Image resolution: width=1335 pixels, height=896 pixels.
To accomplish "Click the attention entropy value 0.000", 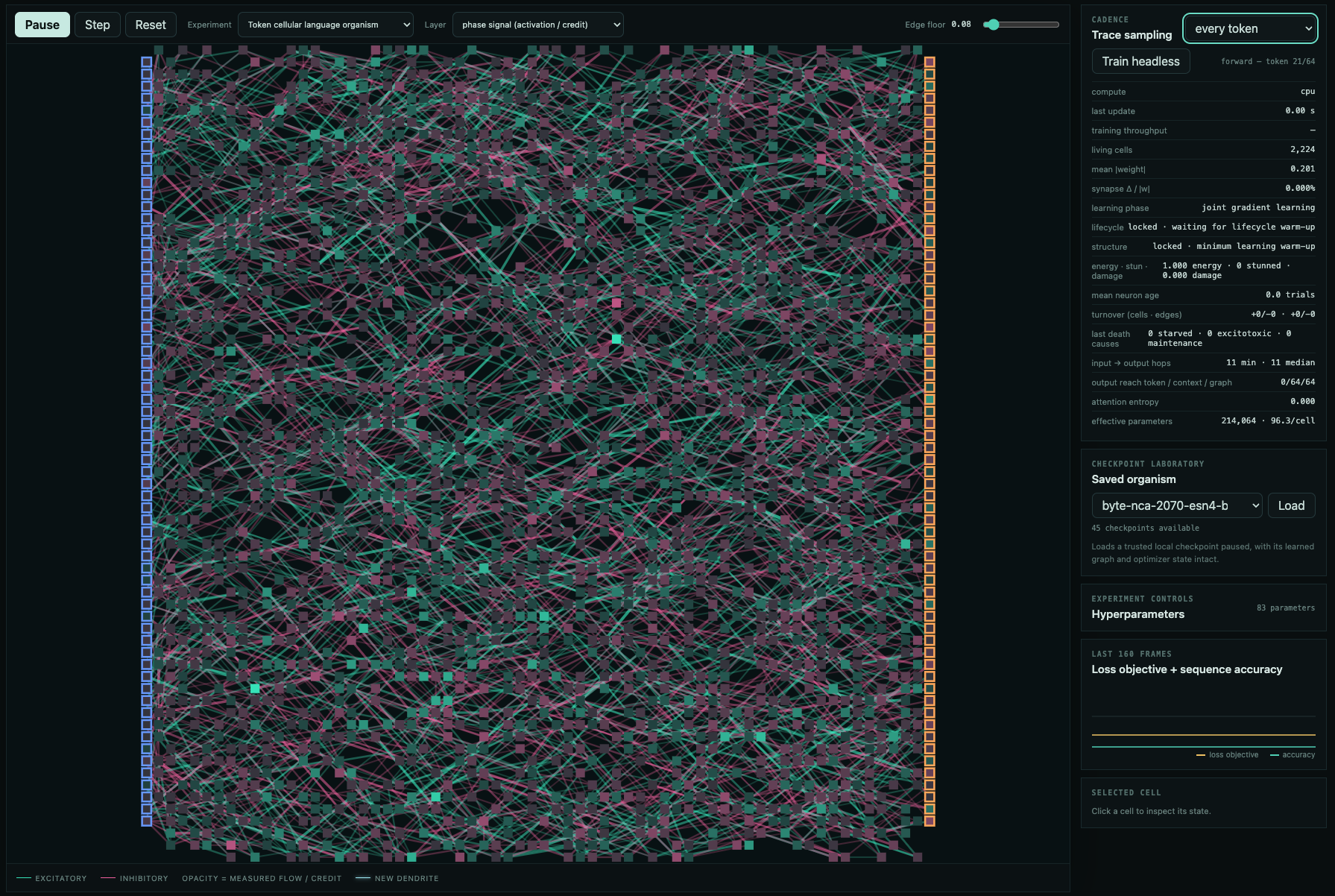I will 1302,402.
